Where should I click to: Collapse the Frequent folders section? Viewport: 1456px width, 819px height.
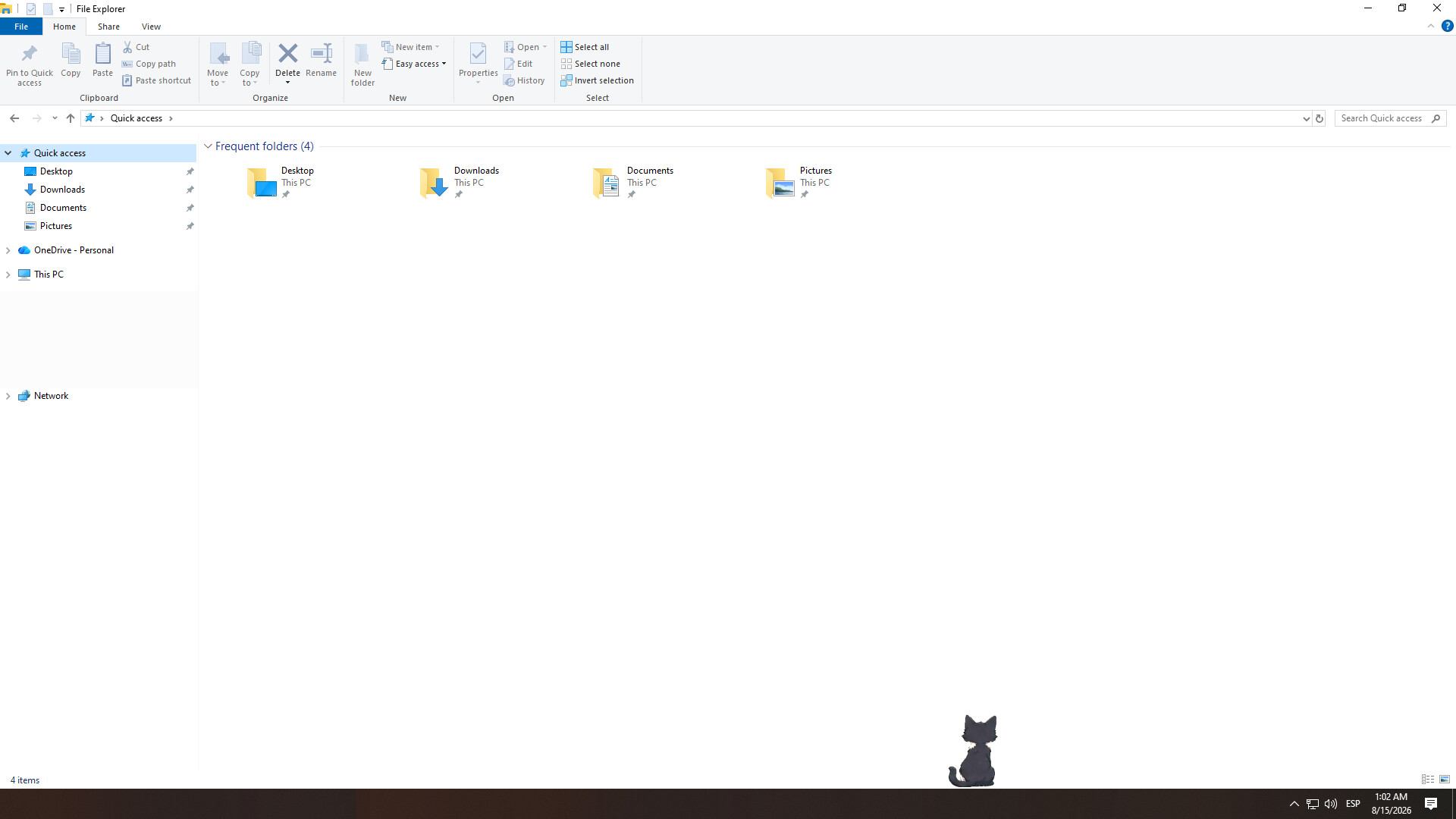(x=208, y=146)
